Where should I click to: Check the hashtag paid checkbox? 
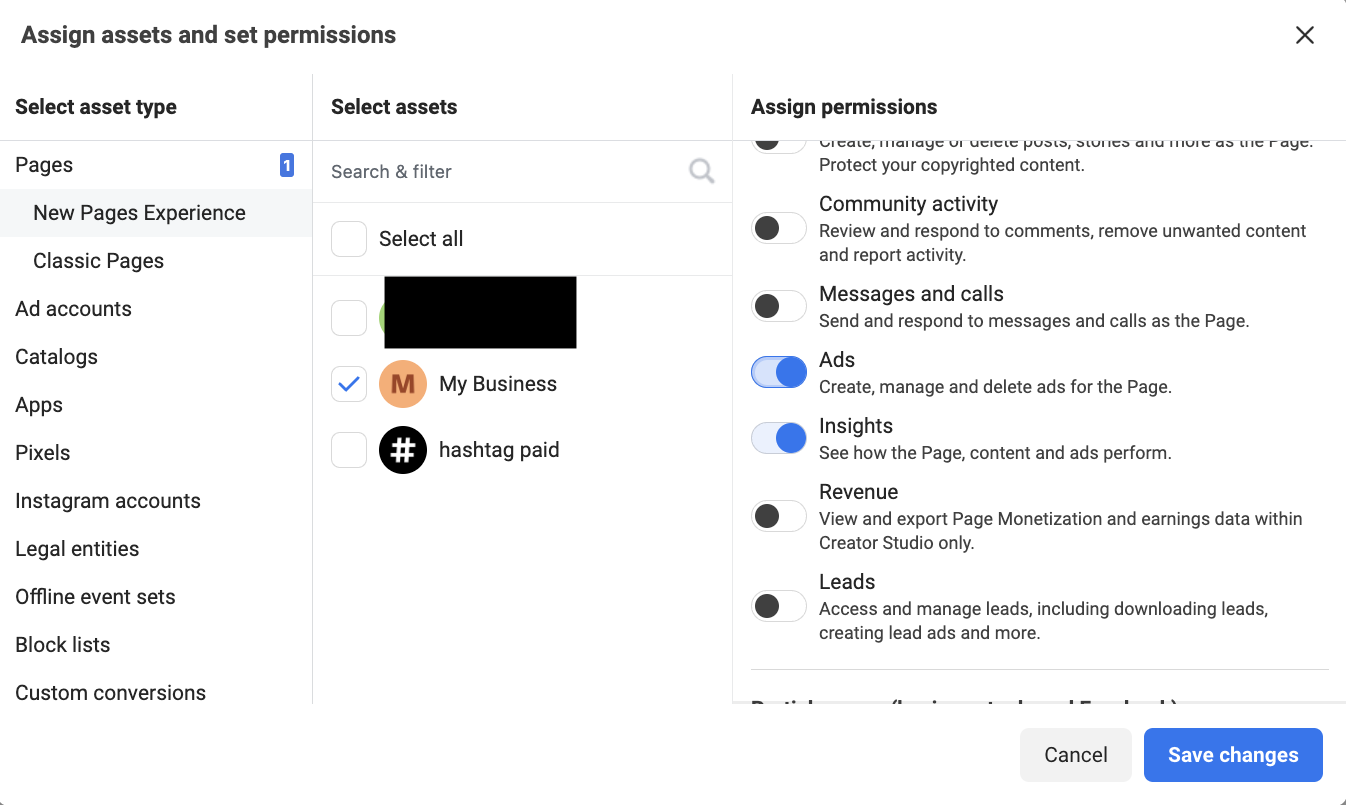[x=349, y=450]
